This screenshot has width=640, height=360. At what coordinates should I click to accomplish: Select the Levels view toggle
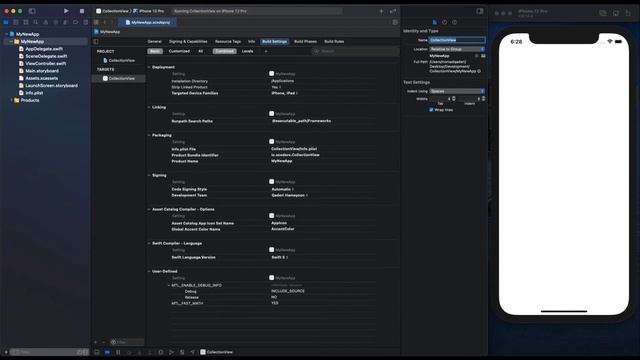[247, 51]
